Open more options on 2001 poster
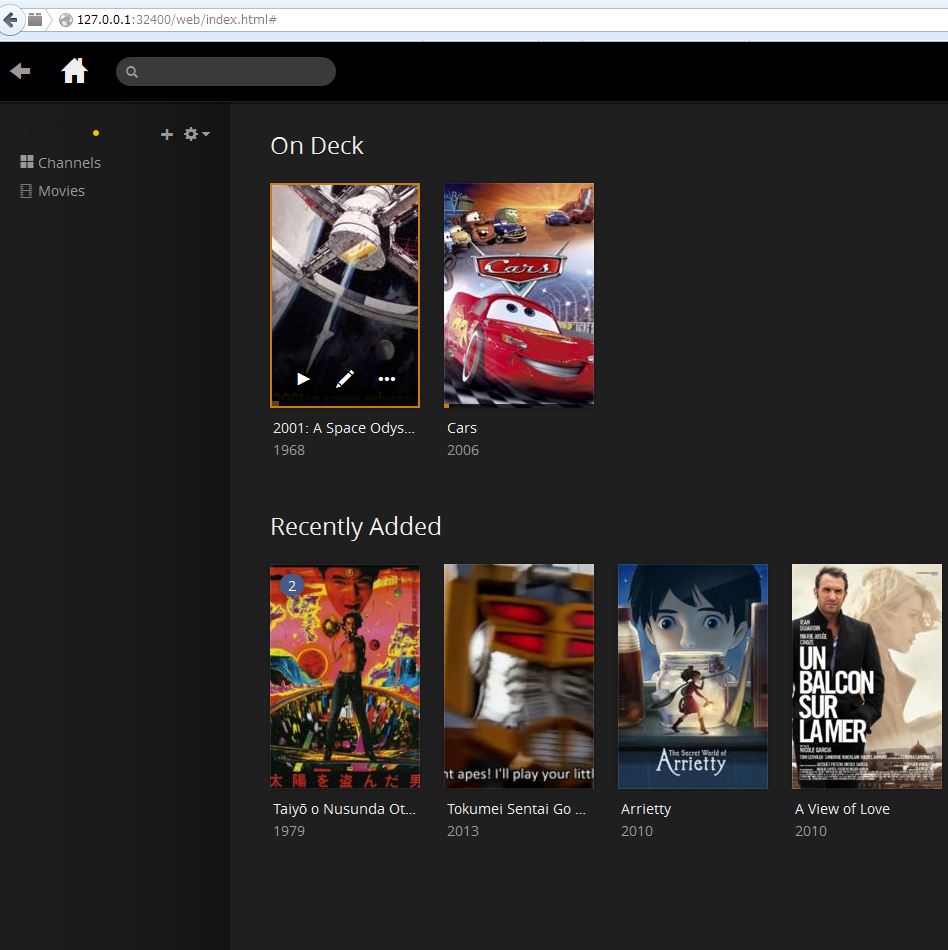Screen dimensions: 948x950 coord(387,379)
